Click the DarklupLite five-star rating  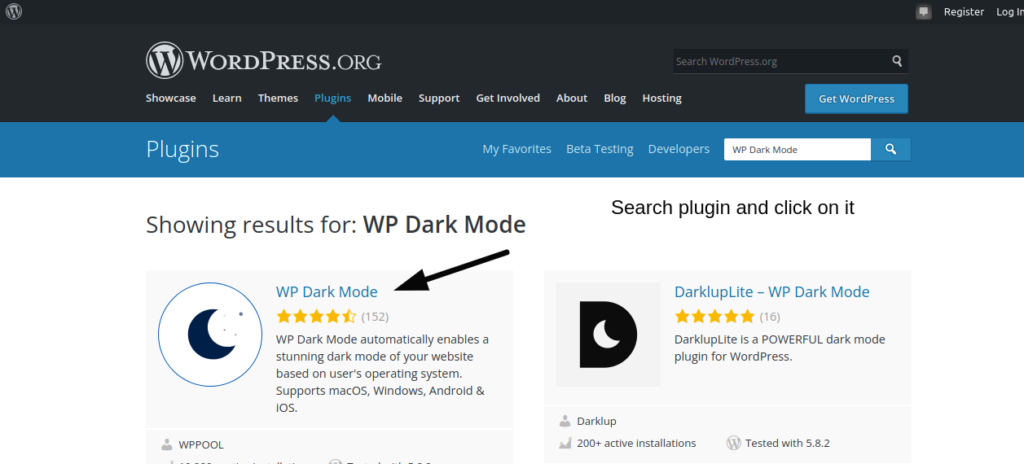tap(715, 317)
